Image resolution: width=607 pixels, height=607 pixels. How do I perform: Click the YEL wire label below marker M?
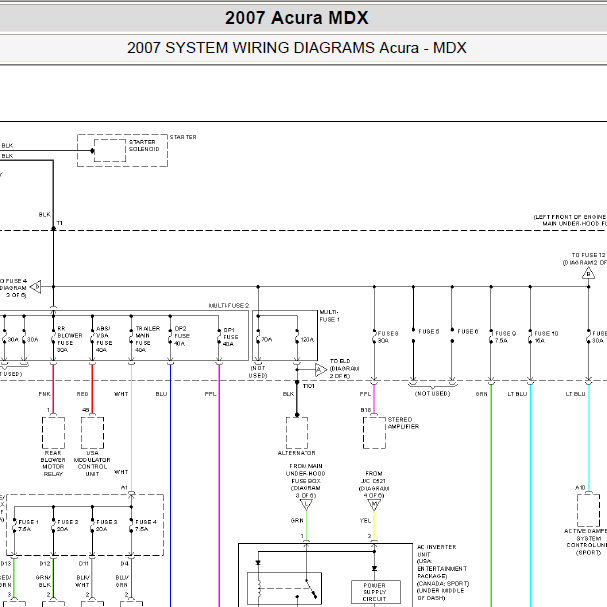point(365,520)
